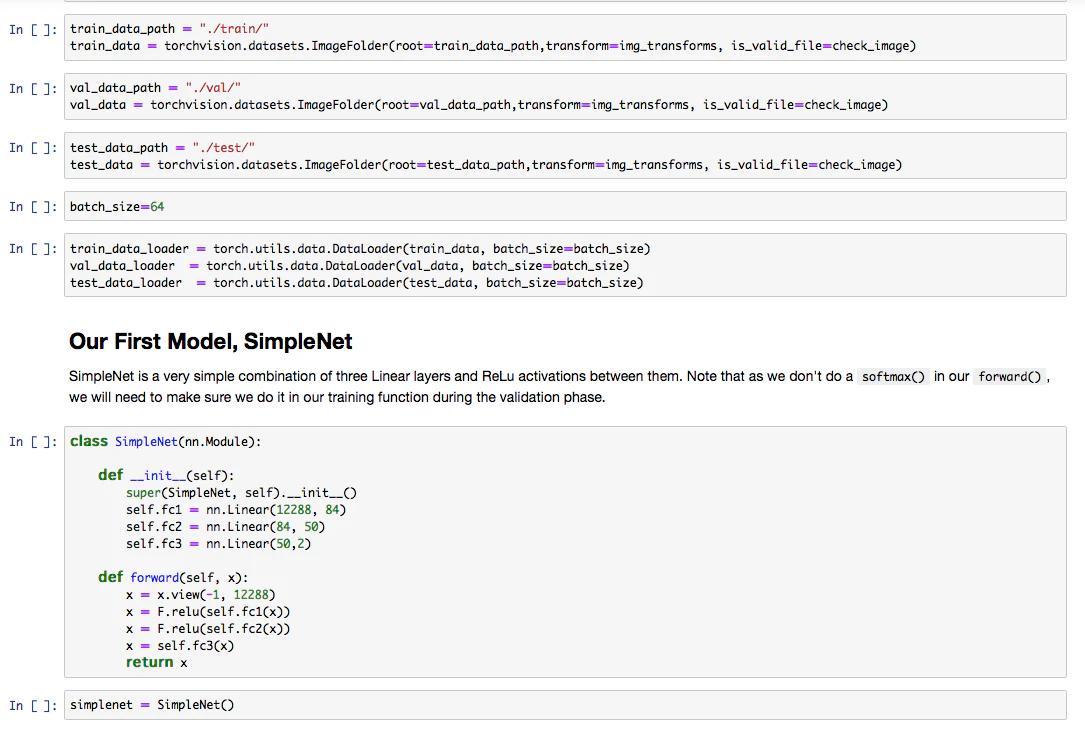
Task: Click the train_data ImageFolder assignment line
Action: click(493, 46)
